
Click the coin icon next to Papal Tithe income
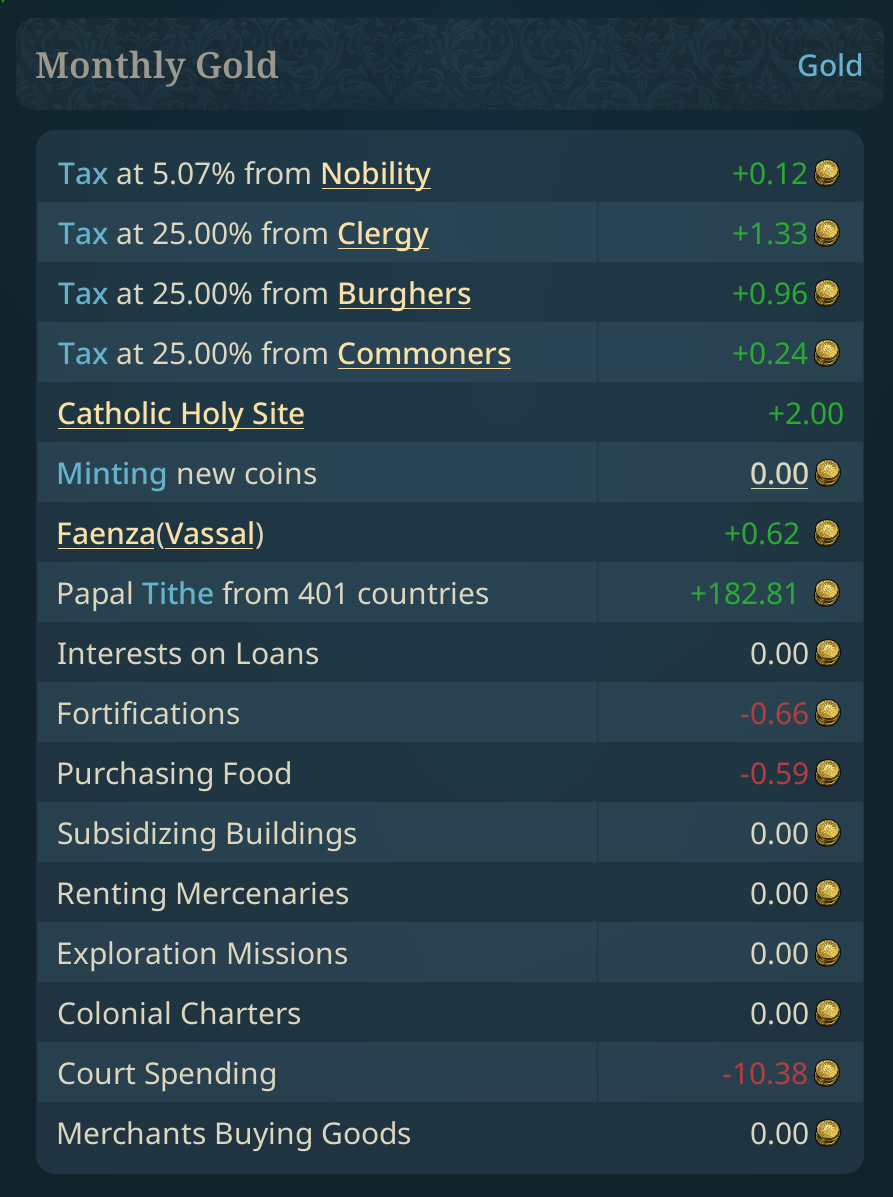tap(827, 592)
